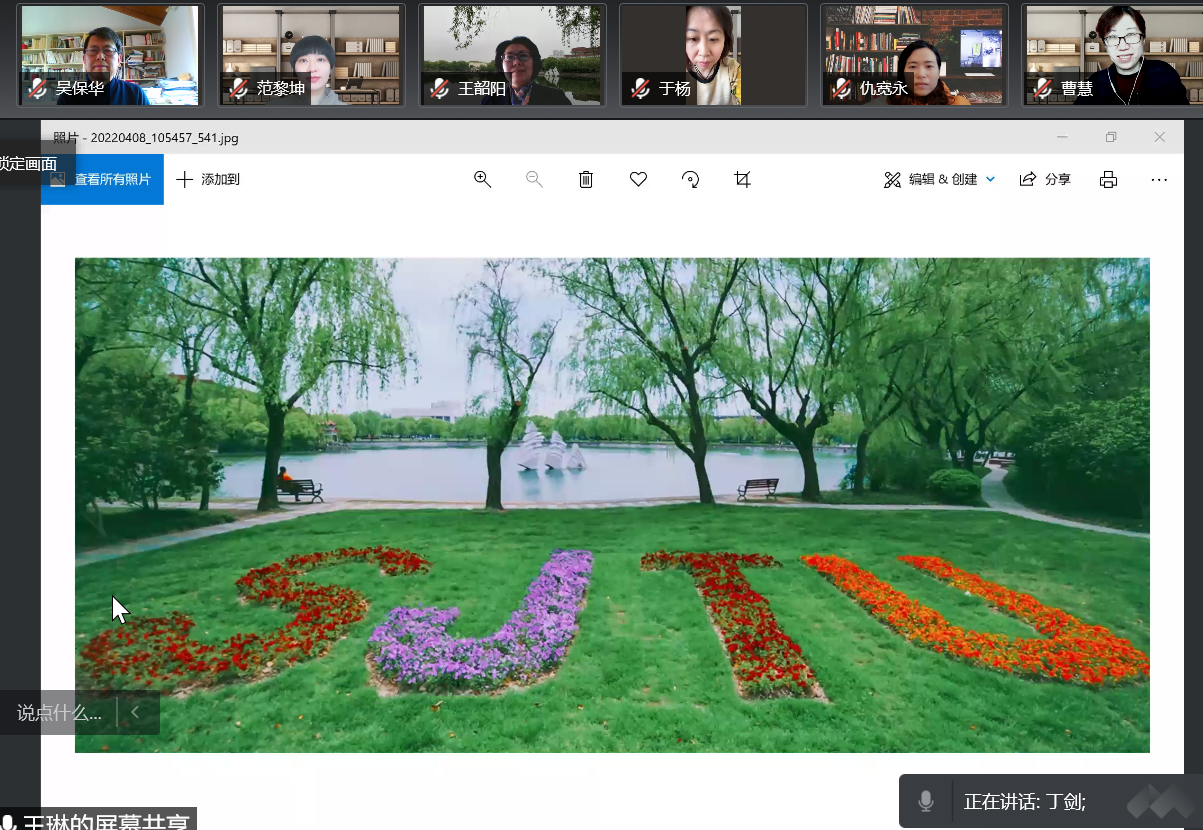
Task: Rotate the photo using rotate icon
Action: [x=690, y=179]
